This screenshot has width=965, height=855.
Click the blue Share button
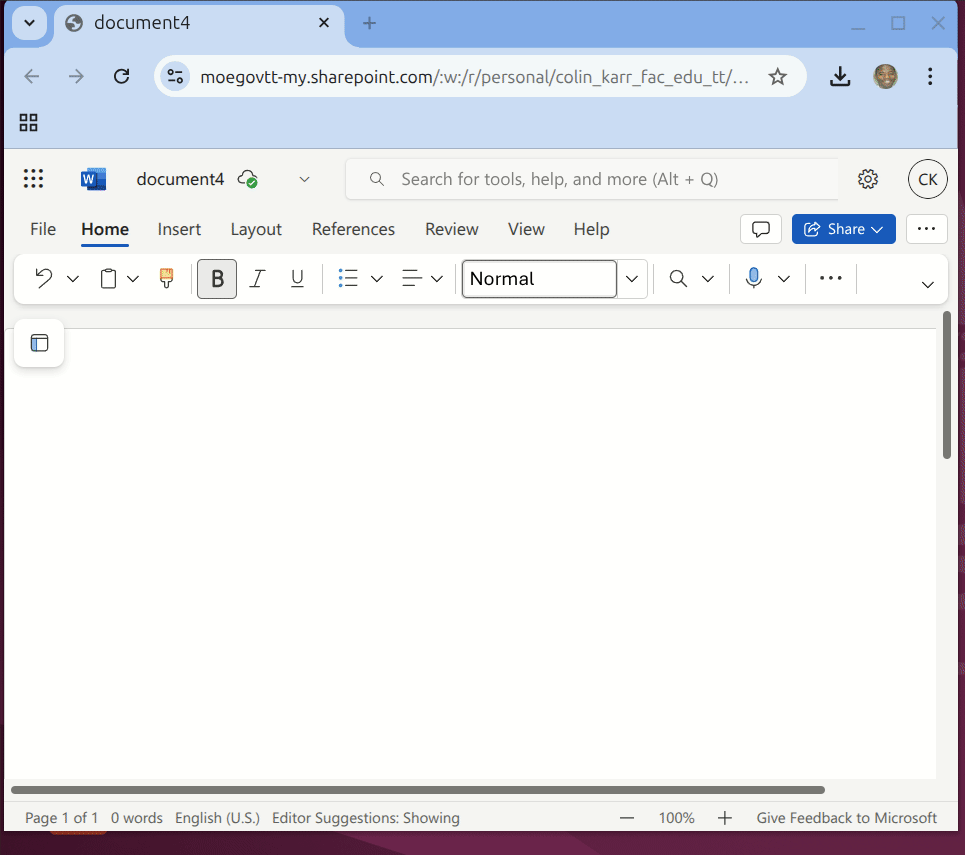click(843, 229)
